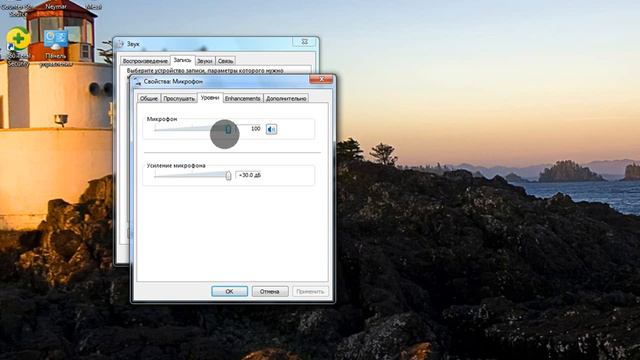Close the Свойства: Микрофон dialog

pyautogui.click(x=321, y=79)
